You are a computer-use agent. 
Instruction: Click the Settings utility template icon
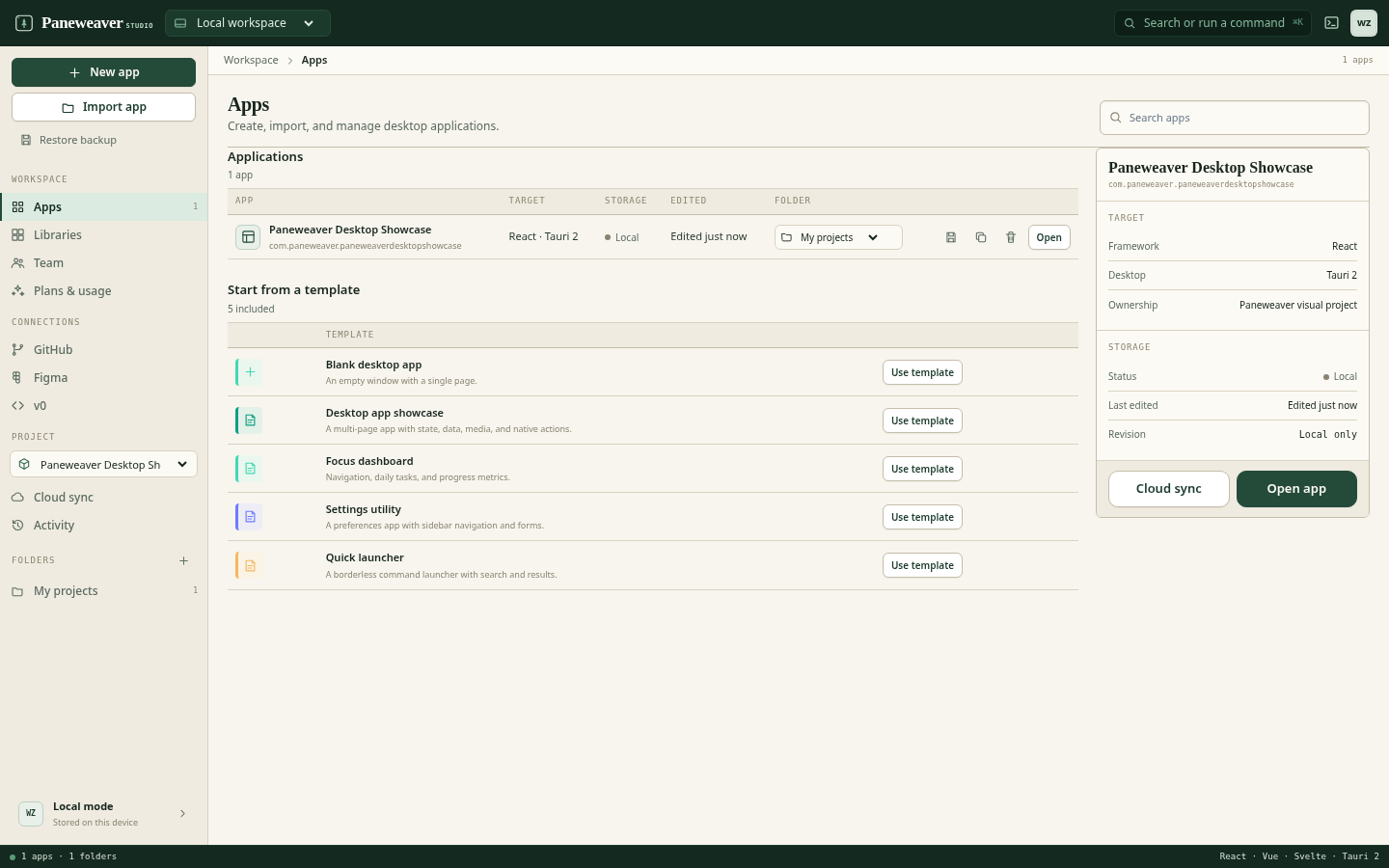click(249, 516)
